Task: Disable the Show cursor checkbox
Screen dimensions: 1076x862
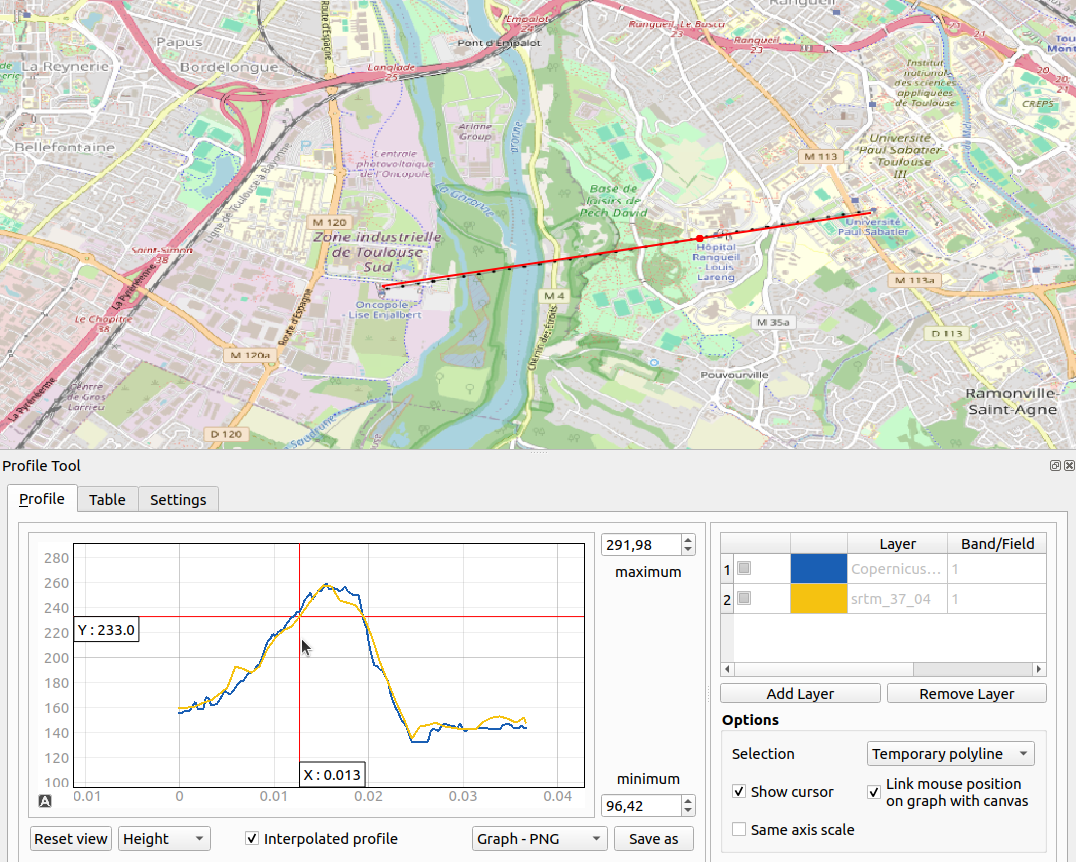Action: click(739, 792)
